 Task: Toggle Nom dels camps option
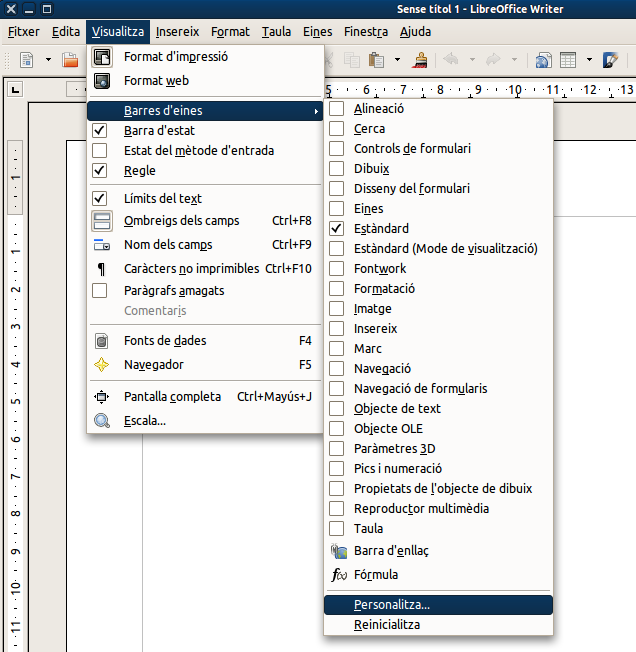point(205,245)
